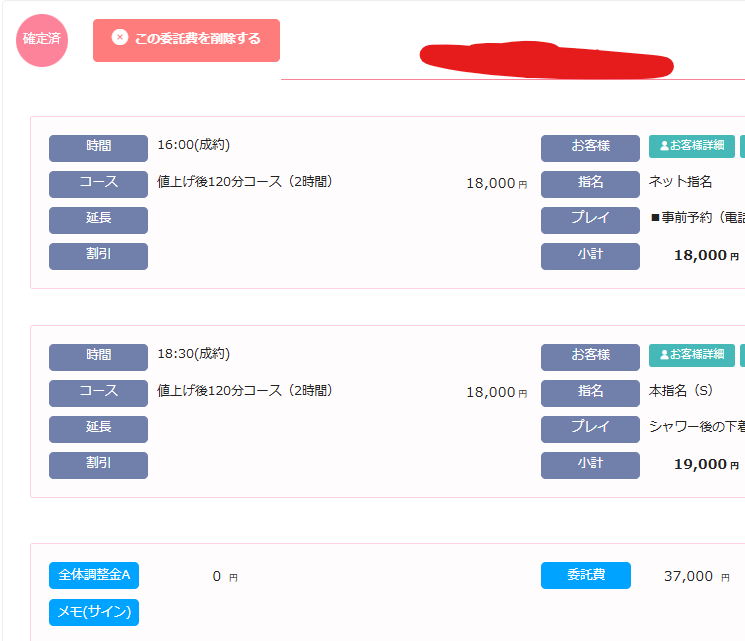Click the 指名 label beside 本指名（S）
The width and height of the screenshot is (745, 641).
[x=590, y=393]
